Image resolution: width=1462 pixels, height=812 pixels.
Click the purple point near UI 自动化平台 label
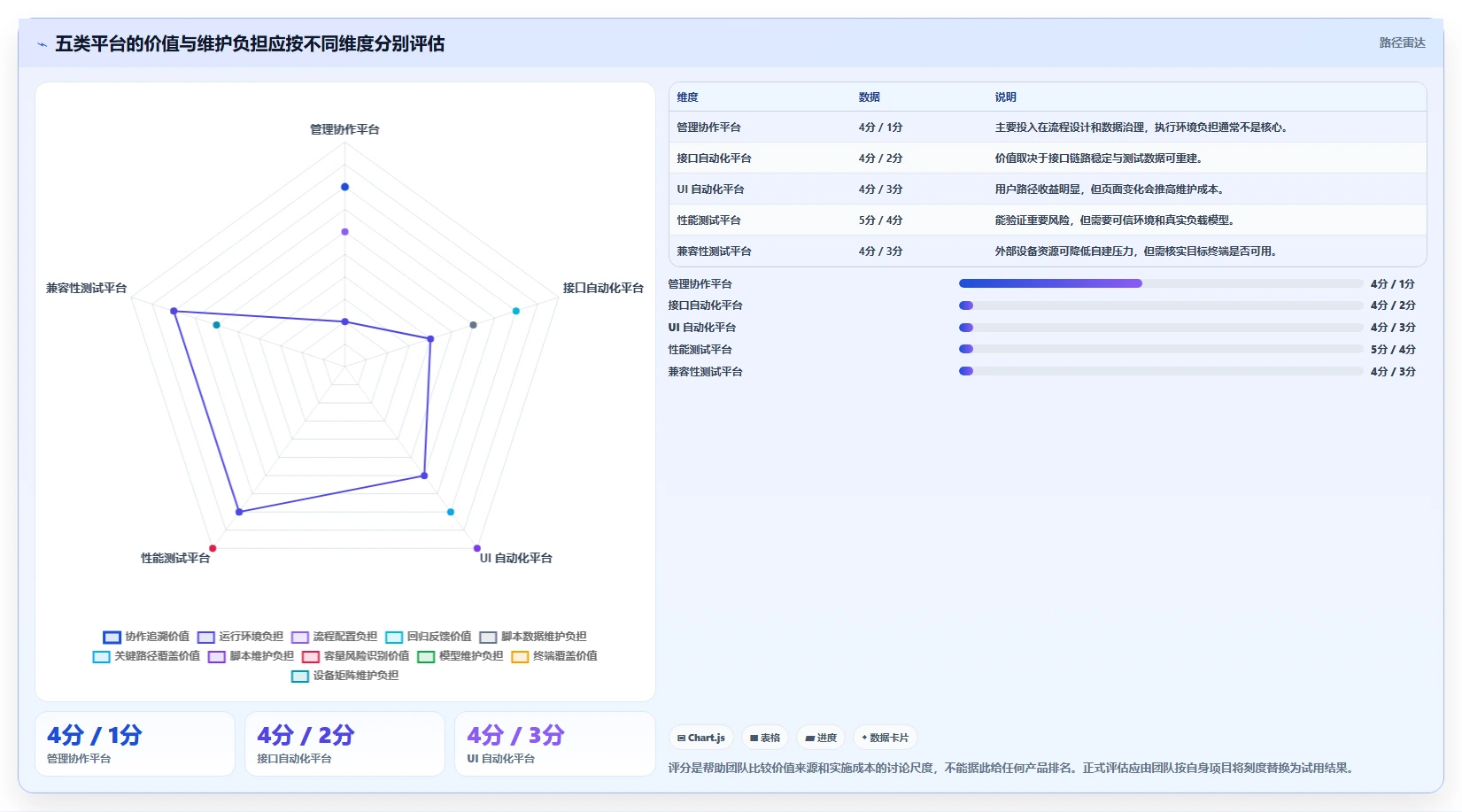pos(477,548)
